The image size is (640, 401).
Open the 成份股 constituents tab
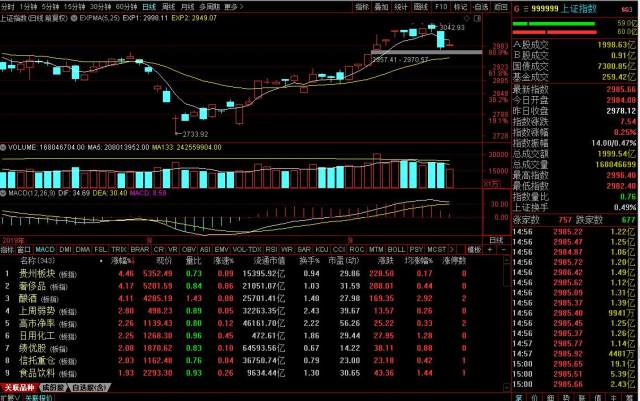tap(52, 385)
